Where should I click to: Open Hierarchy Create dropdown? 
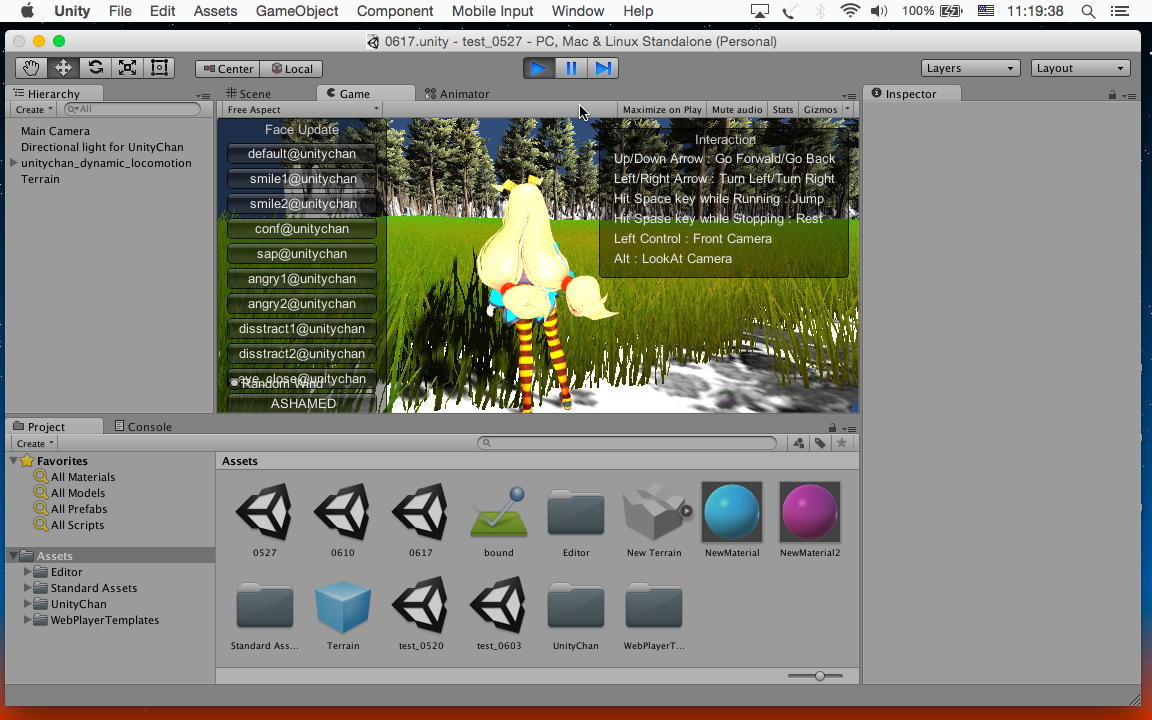point(34,109)
